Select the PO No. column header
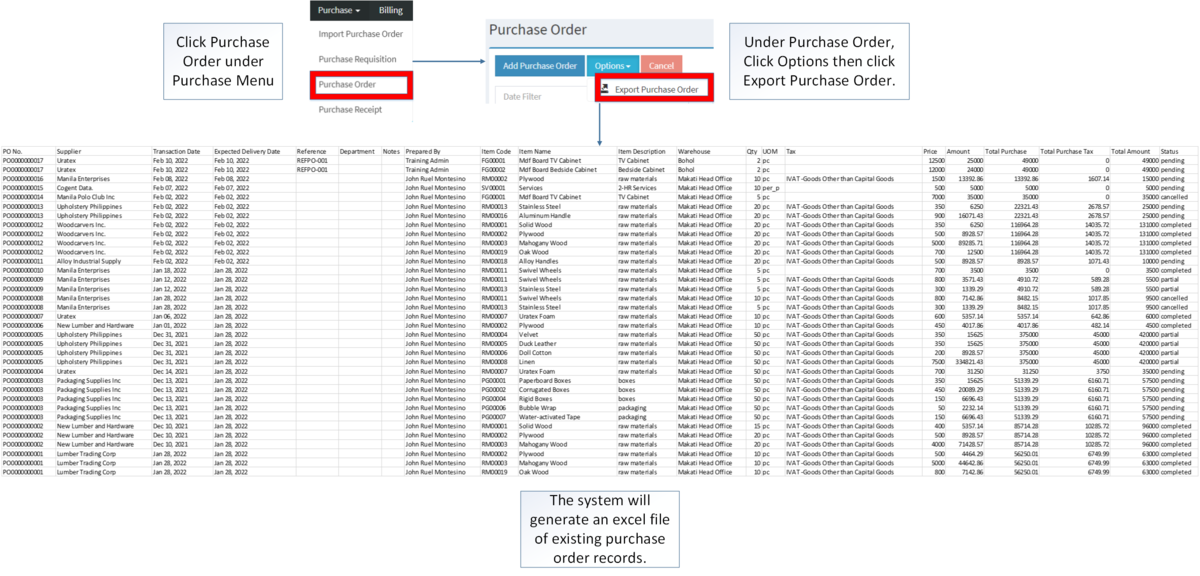Viewport: 1200px width, 576px height. (15, 152)
